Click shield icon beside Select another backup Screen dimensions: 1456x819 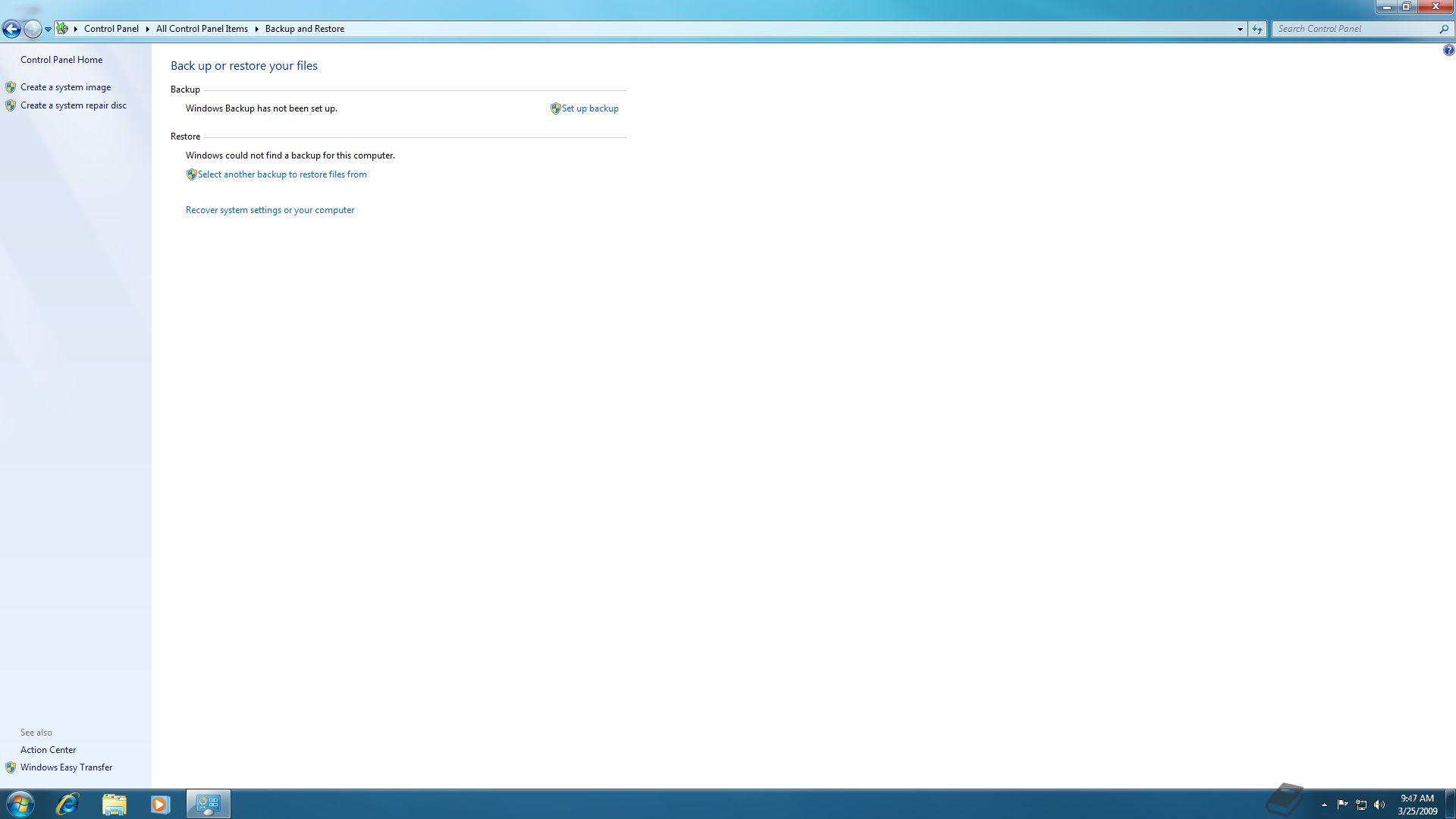click(191, 174)
